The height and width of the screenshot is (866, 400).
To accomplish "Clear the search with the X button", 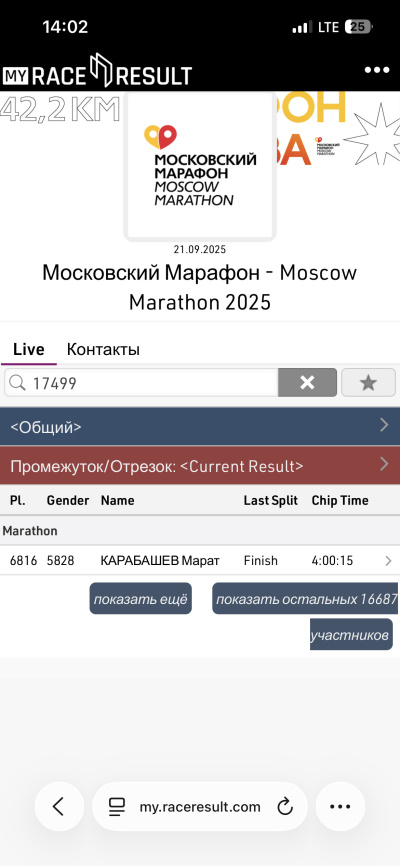I will [x=307, y=382].
